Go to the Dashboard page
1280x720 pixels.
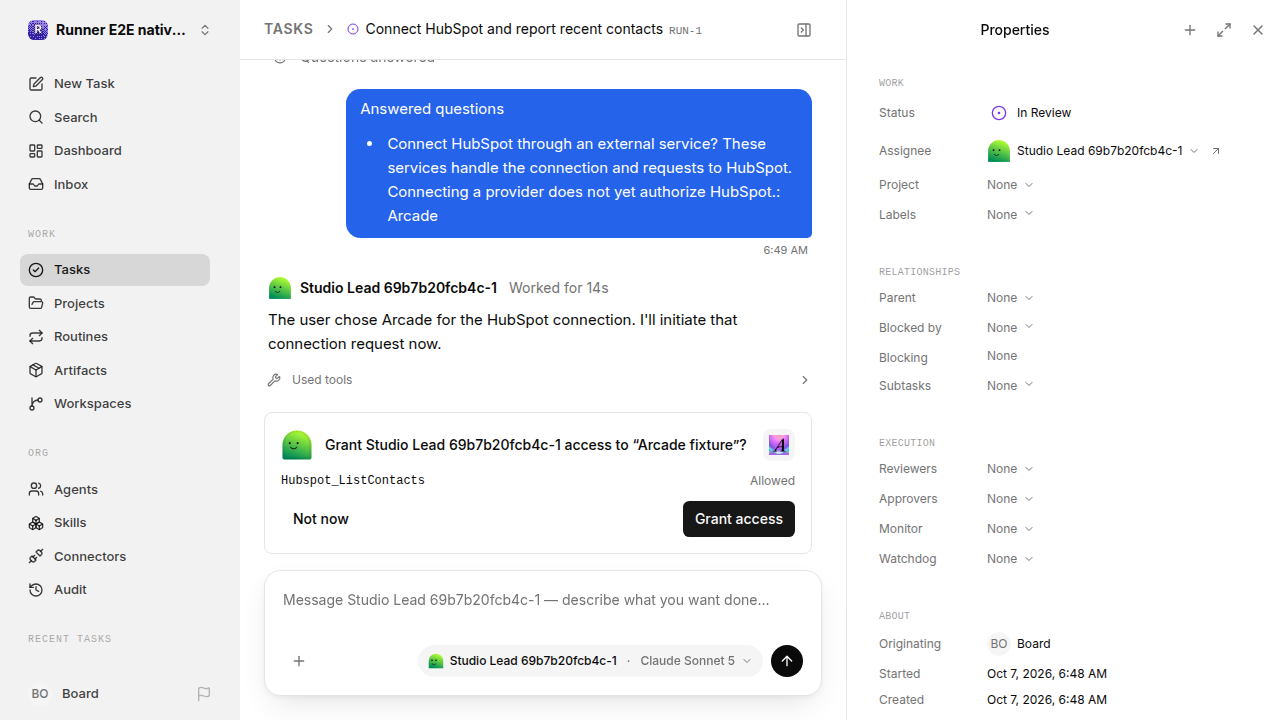pyautogui.click(x=115, y=151)
